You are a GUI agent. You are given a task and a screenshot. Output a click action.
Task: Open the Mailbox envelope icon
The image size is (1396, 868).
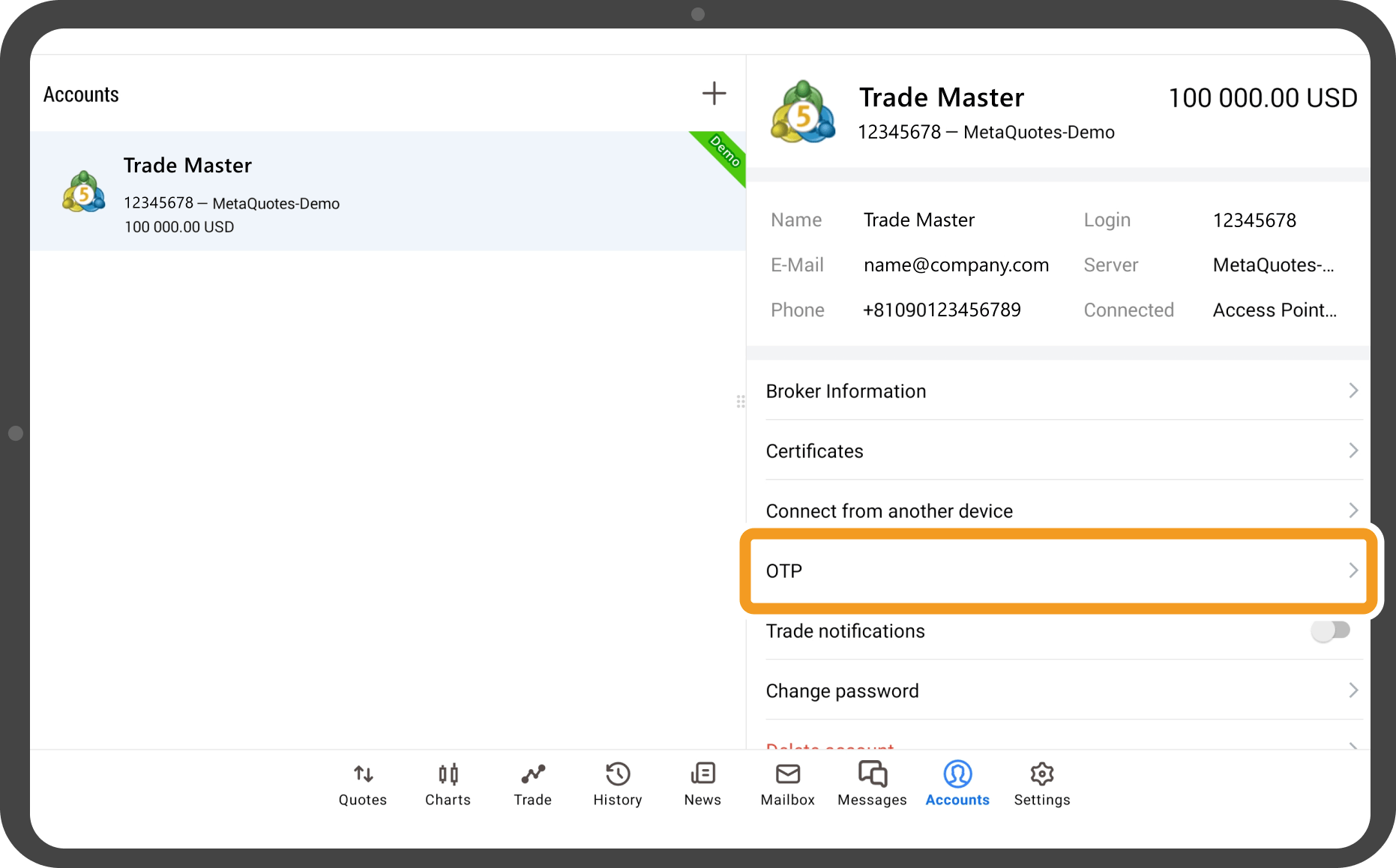click(787, 774)
